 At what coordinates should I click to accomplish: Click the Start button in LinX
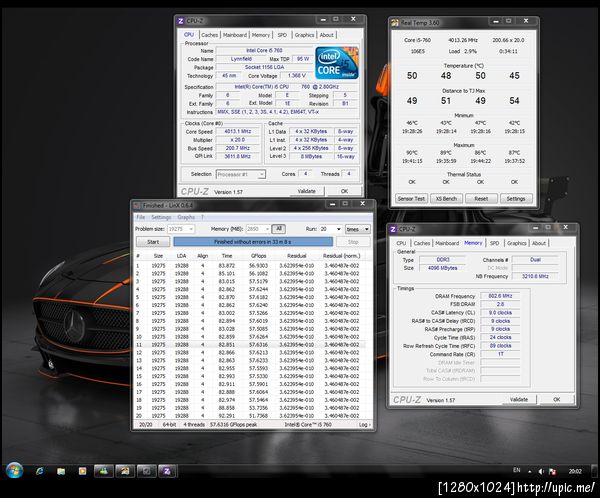tap(153, 242)
